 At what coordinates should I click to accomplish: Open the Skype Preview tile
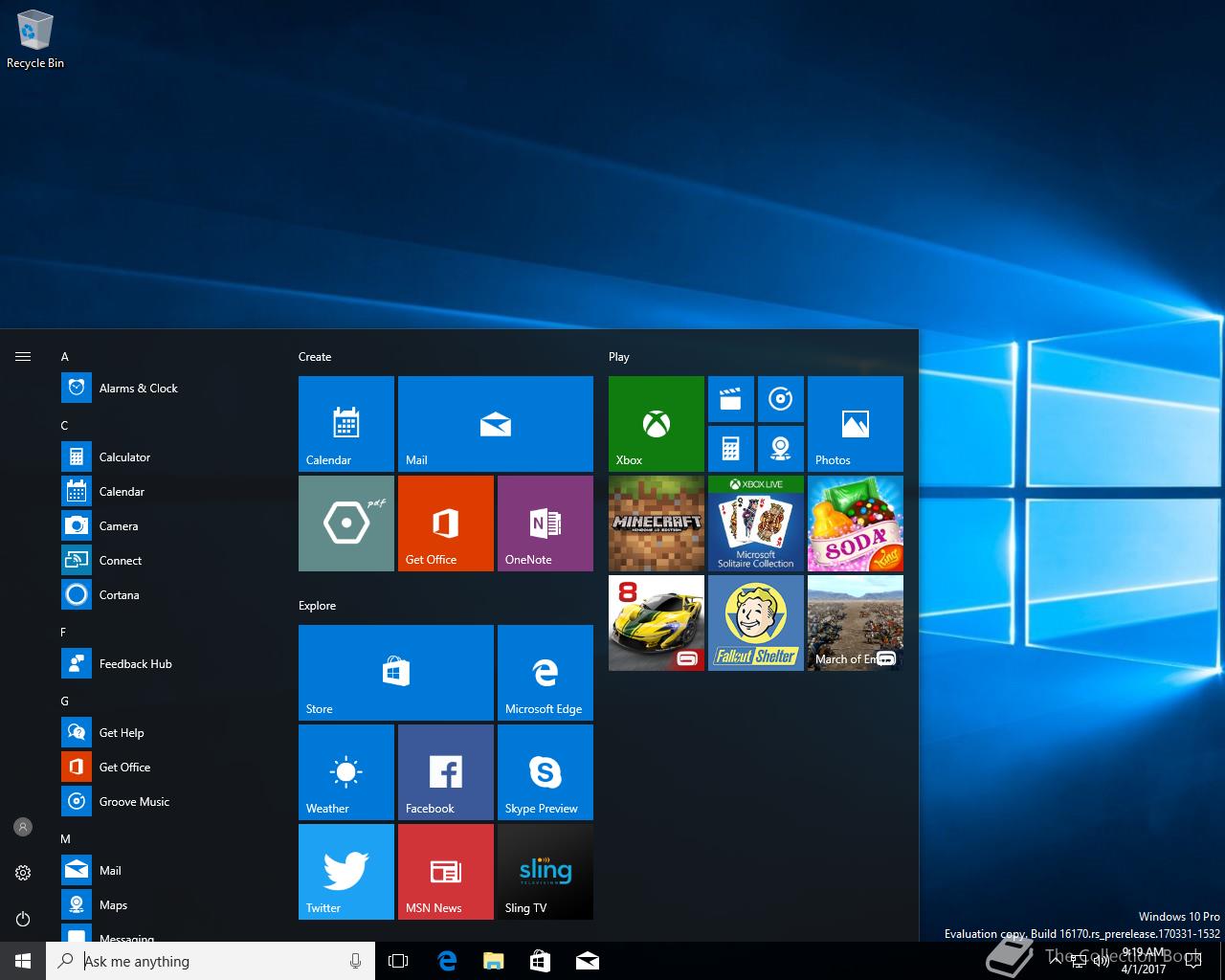click(x=546, y=772)
